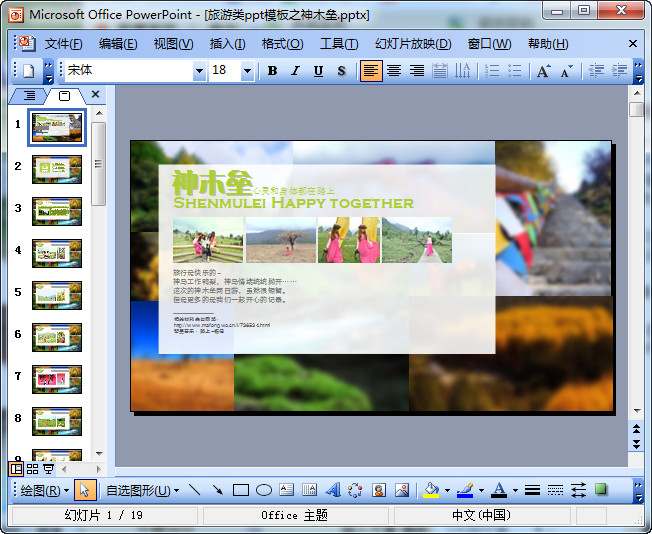
Task: Open the 绘图(R) drawing menu
Action: click(x=44, y=491)
